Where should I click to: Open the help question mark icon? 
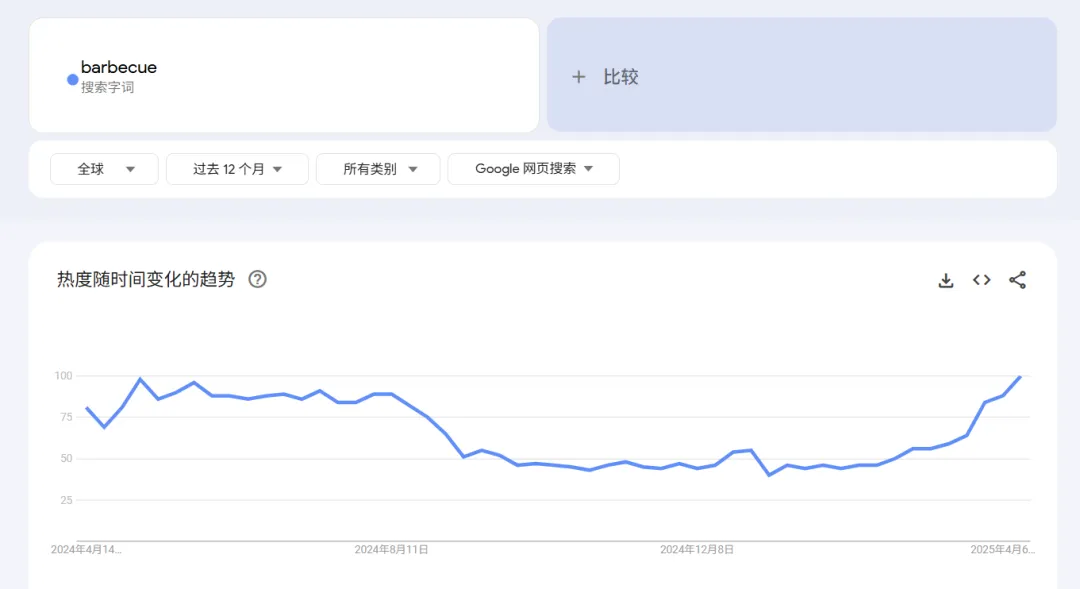(x=257, y=279)
